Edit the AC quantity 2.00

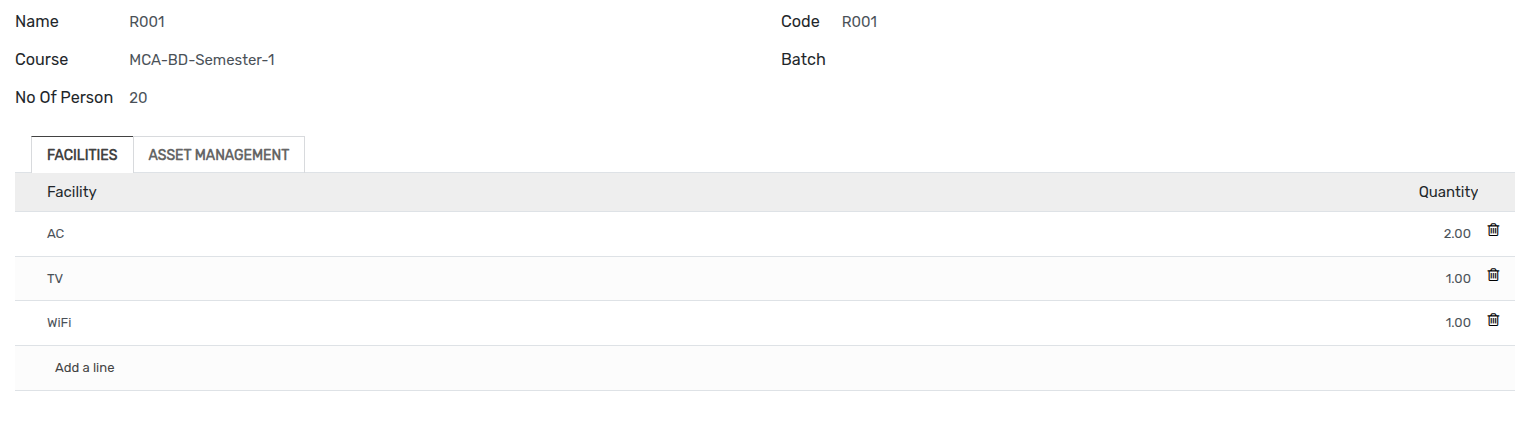pos(1457,234)
